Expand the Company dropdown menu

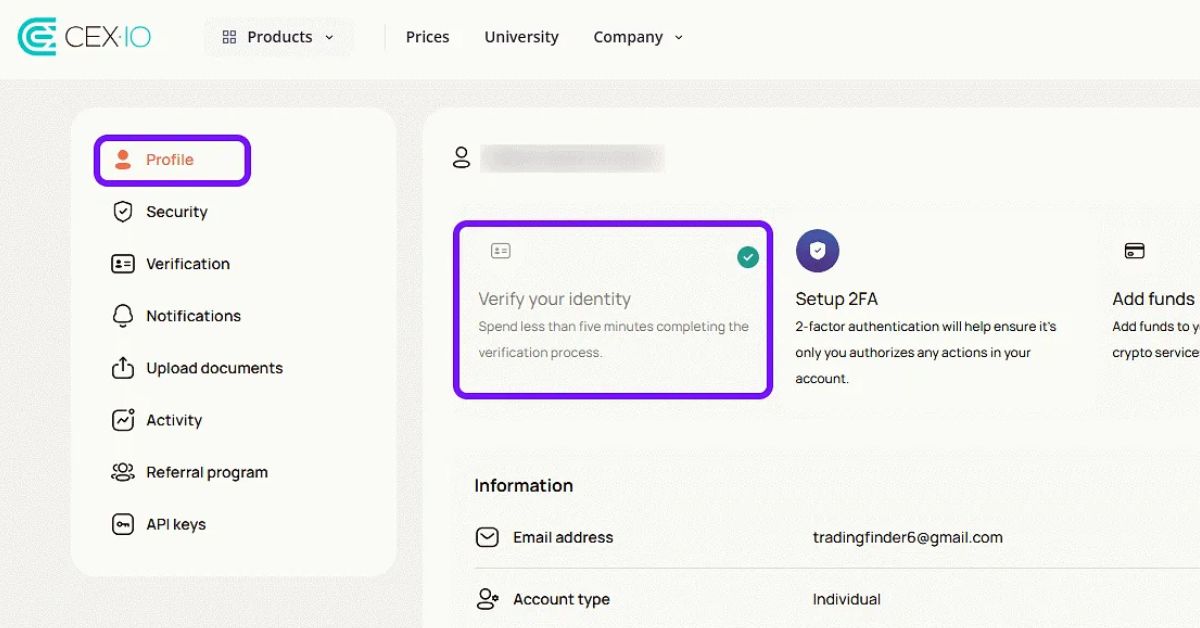tap(638, 37)
